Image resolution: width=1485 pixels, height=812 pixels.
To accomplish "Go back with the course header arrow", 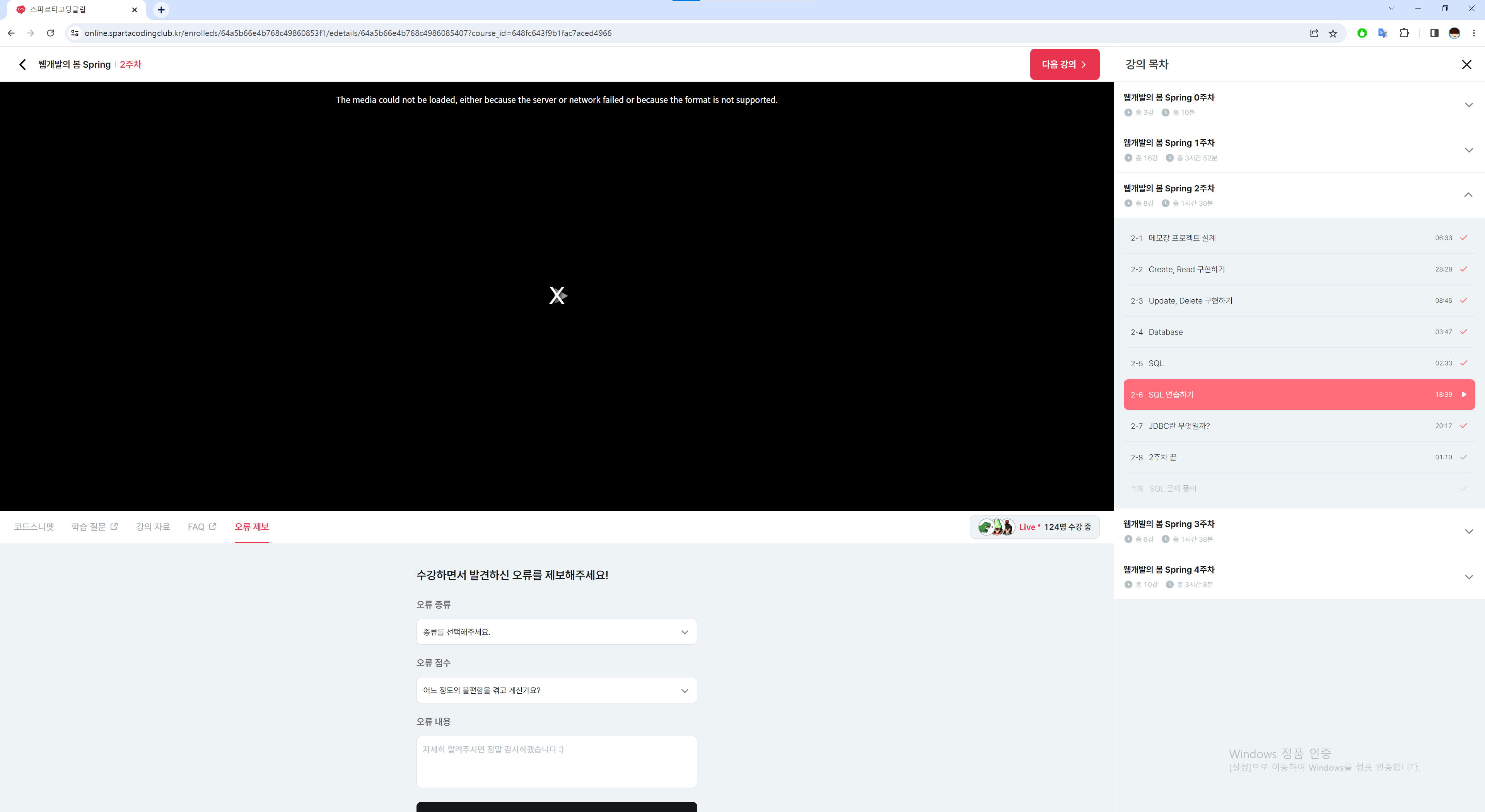I will [22, 65].
